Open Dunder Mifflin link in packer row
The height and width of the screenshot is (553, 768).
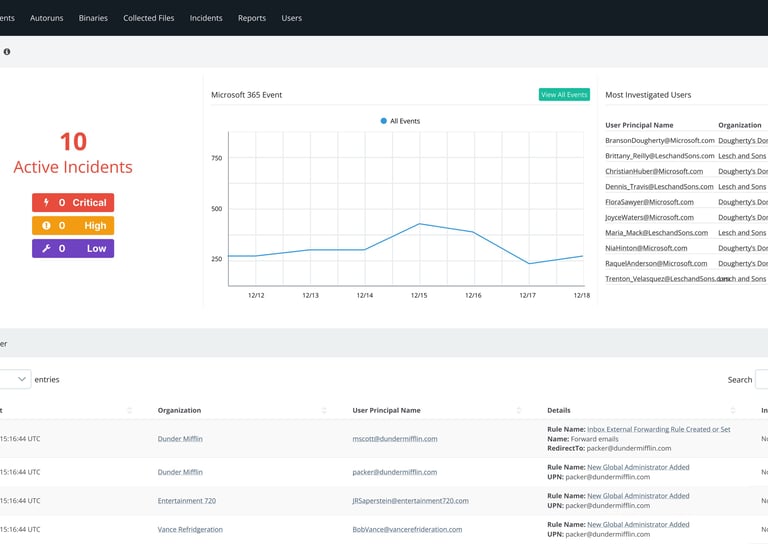pos(180,472)
